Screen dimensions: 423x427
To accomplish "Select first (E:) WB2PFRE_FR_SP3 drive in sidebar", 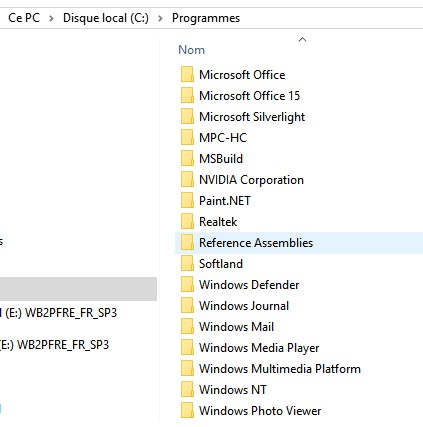I will coord(59,313).
